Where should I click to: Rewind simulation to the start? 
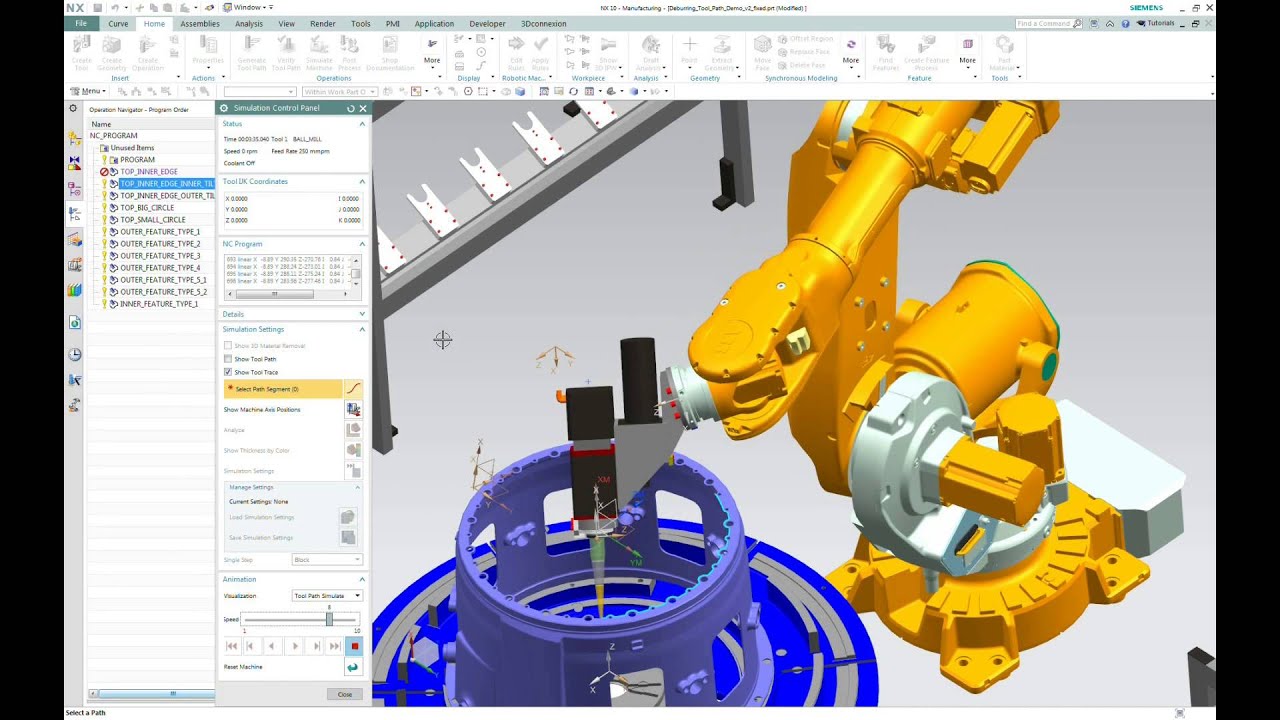click(x=233, y=647)
